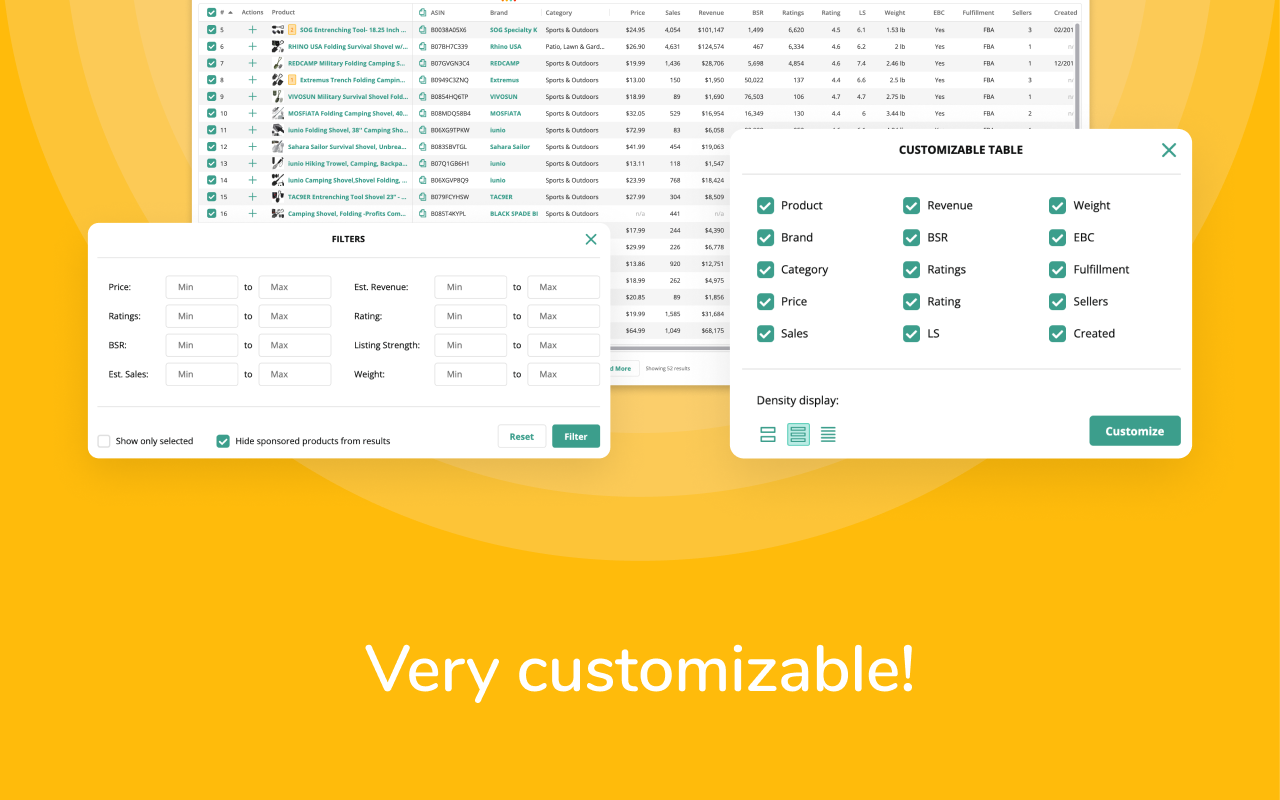The height and width of the screenshot is (800, 1280).
Task: Click the plus icon in the REDCAMP Military row
Action: 252,63
